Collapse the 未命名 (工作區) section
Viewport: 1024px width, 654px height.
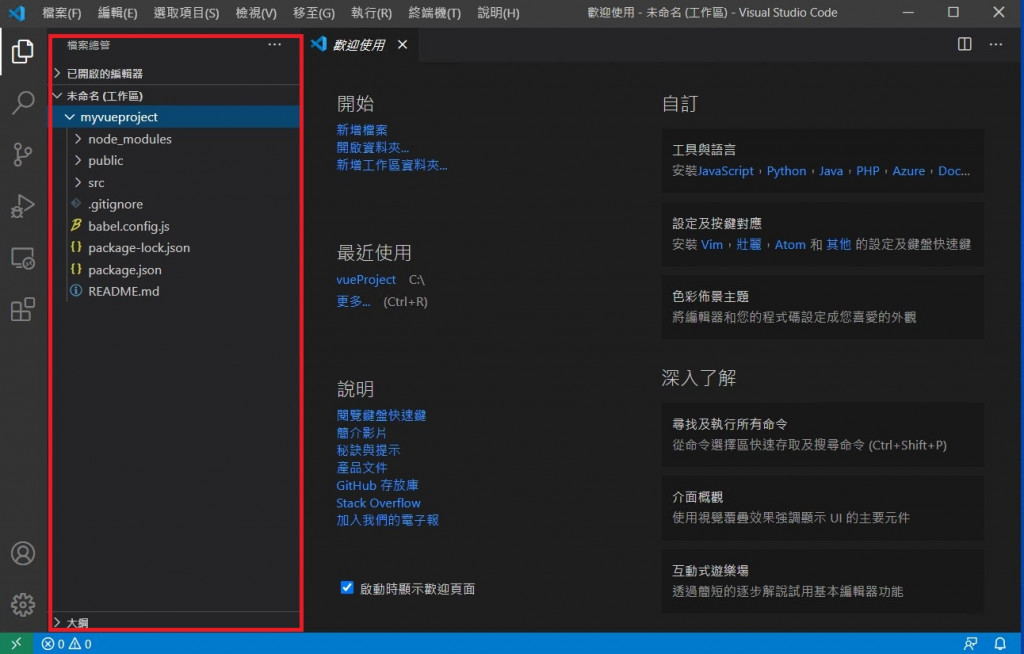(176, 95)
